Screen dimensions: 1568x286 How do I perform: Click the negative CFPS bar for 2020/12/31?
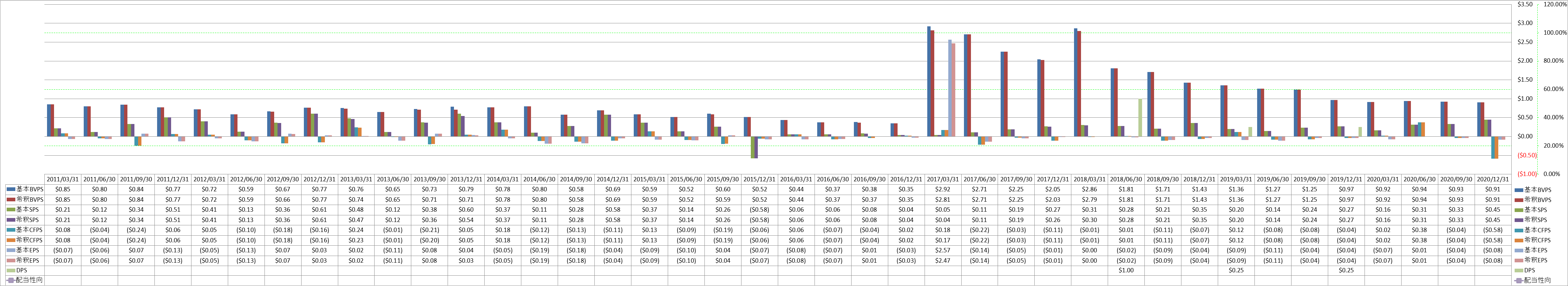pyautogui.click(x=1493, y=147)
